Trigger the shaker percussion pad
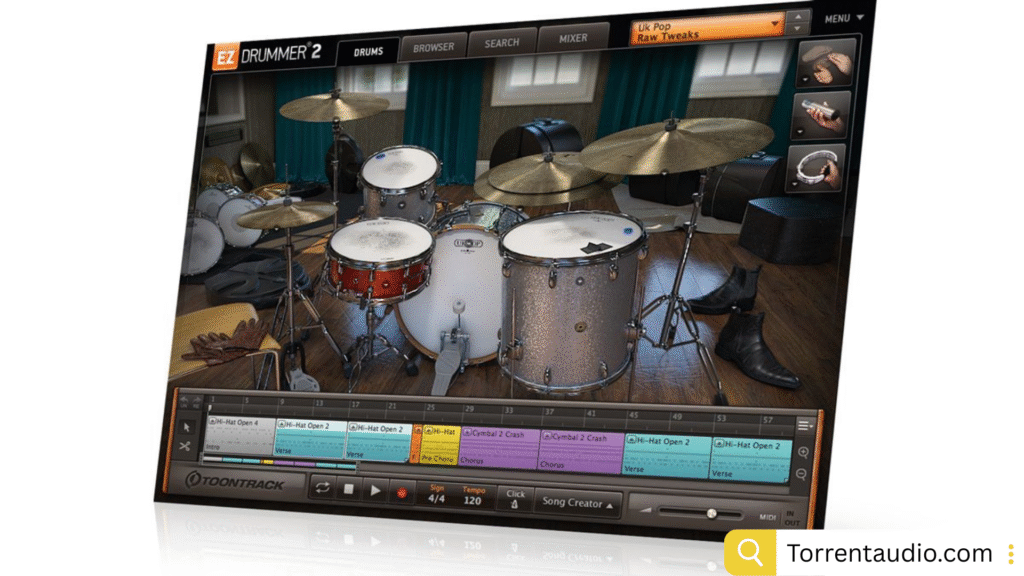 coord(824,115)
